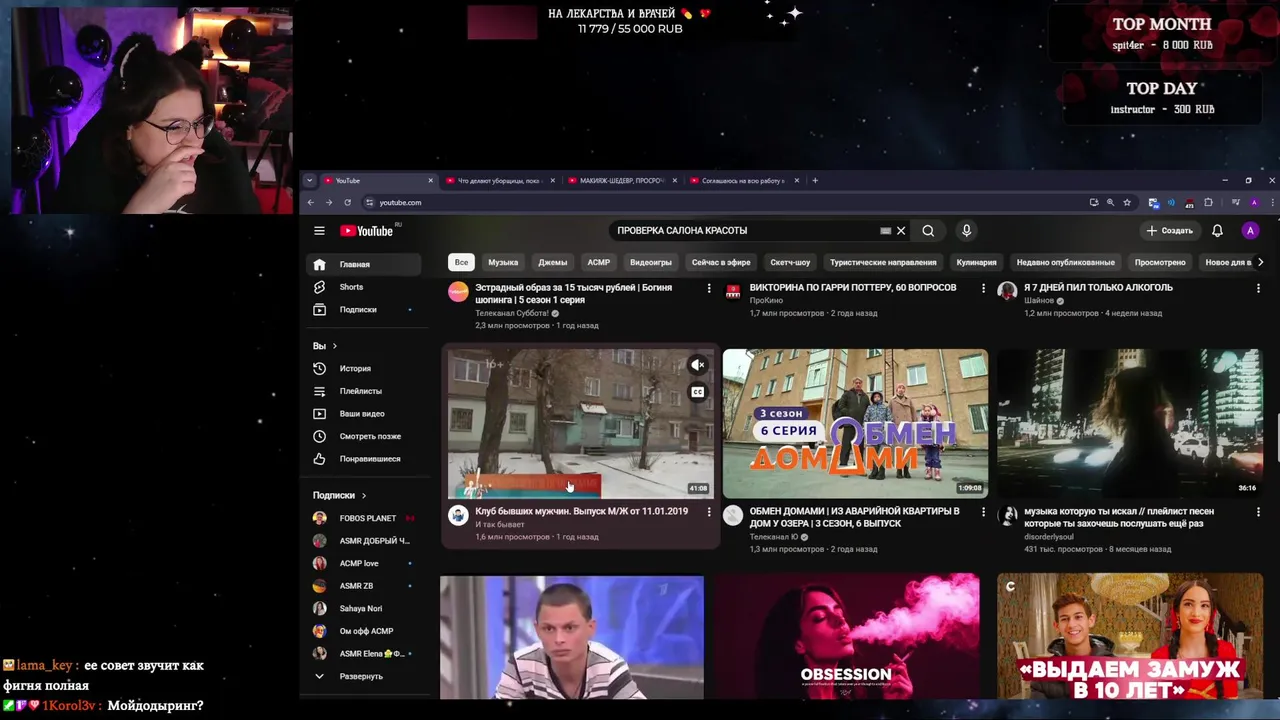The width and height of the screenshot is (1280, 720).
Task: Bookmark the page with the star icon
Action: click(x=1127, y=203)
